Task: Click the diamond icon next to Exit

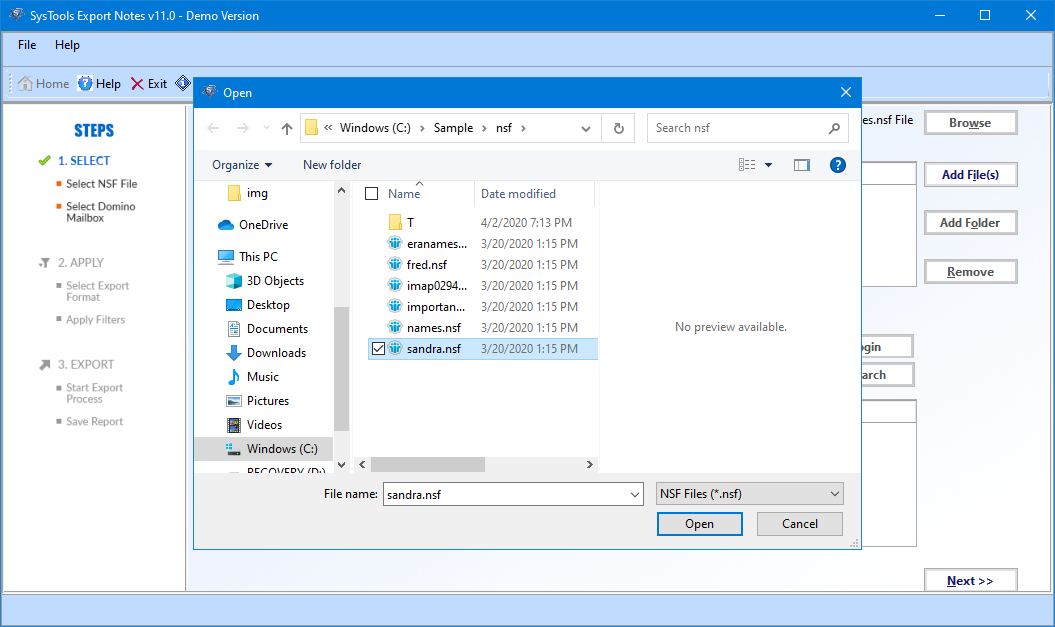Action: click(x=183, y=83)
